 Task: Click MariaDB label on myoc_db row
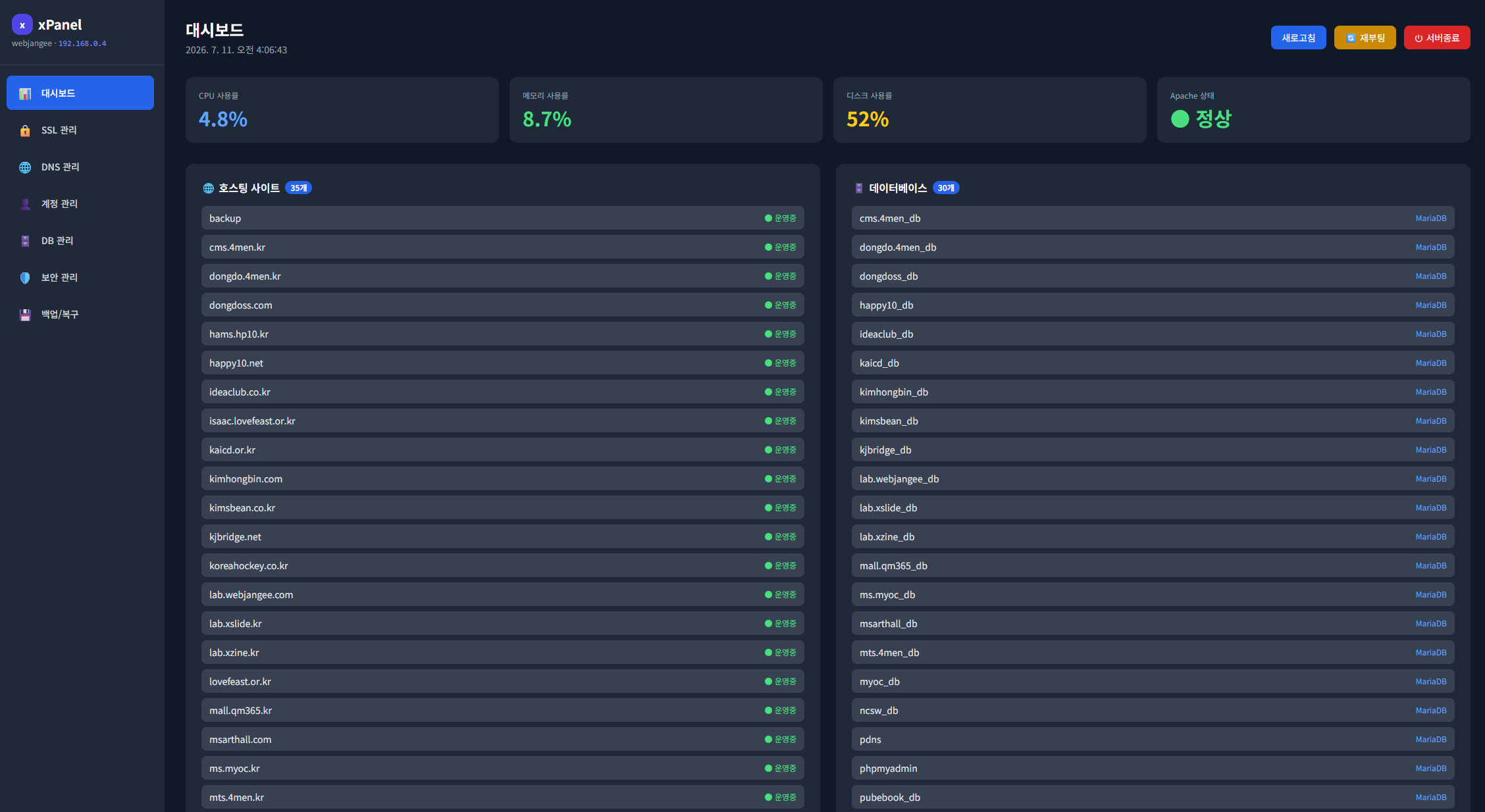pos(1431,682)
